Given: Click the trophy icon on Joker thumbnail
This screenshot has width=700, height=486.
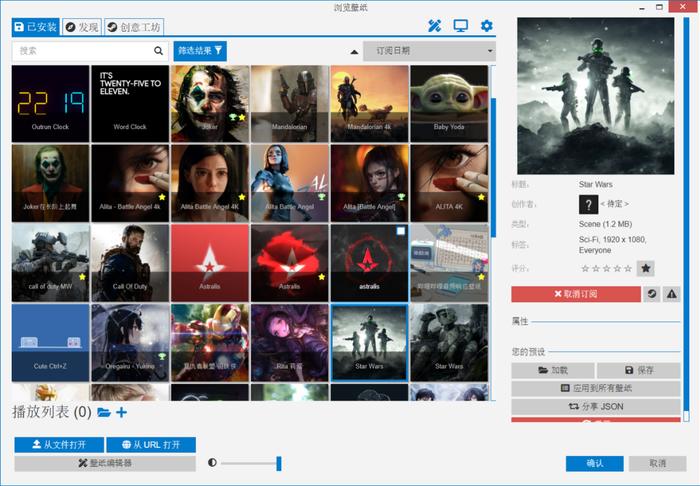Looking at the screenshot, I should (x=233, y=117).
